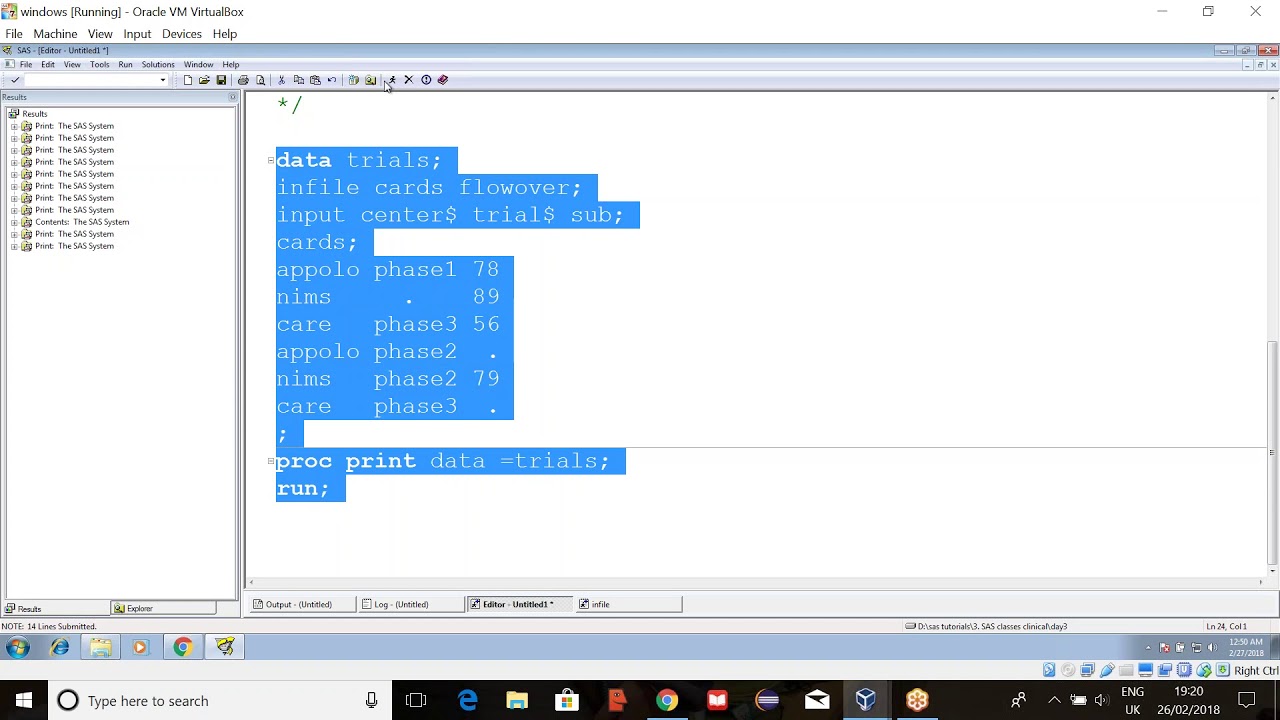Switch to the Results panel tab
Image resolution: width=1280 pixels, height=720 pixels.
coord(55,608)
